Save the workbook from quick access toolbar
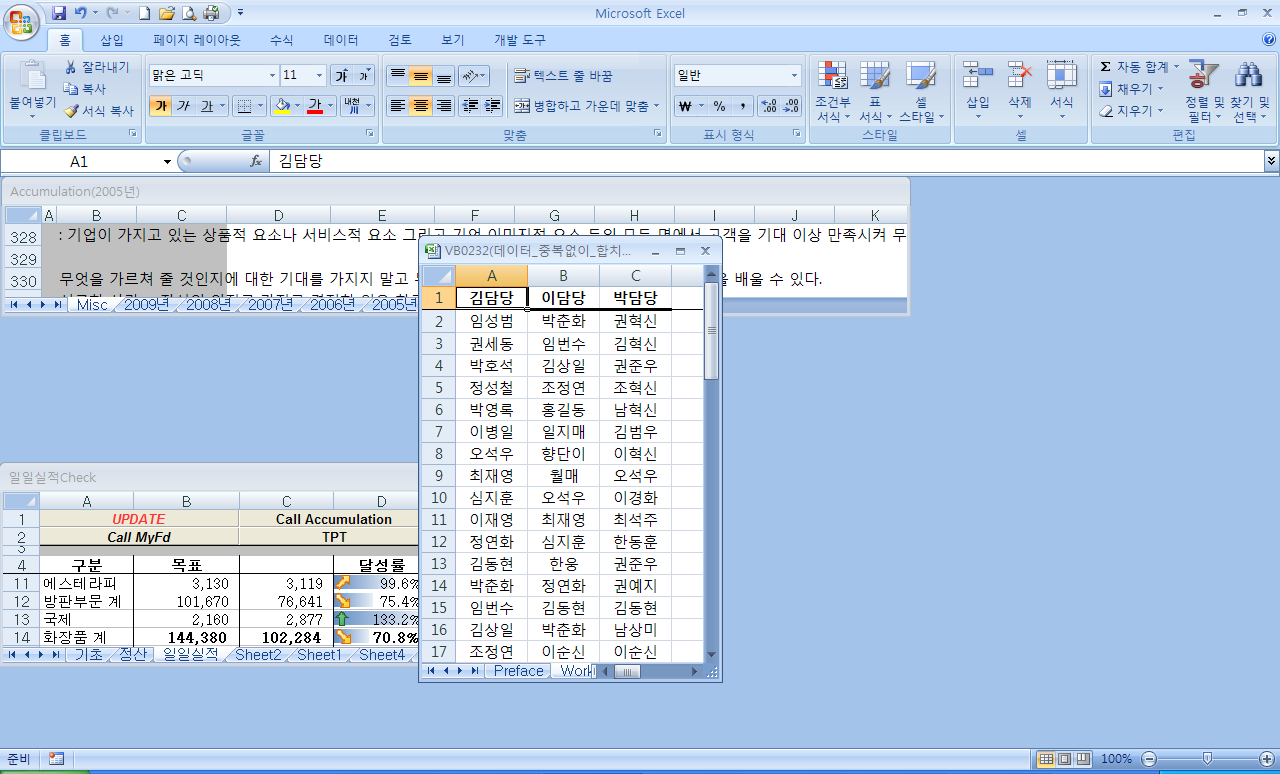 pos(59,13)
